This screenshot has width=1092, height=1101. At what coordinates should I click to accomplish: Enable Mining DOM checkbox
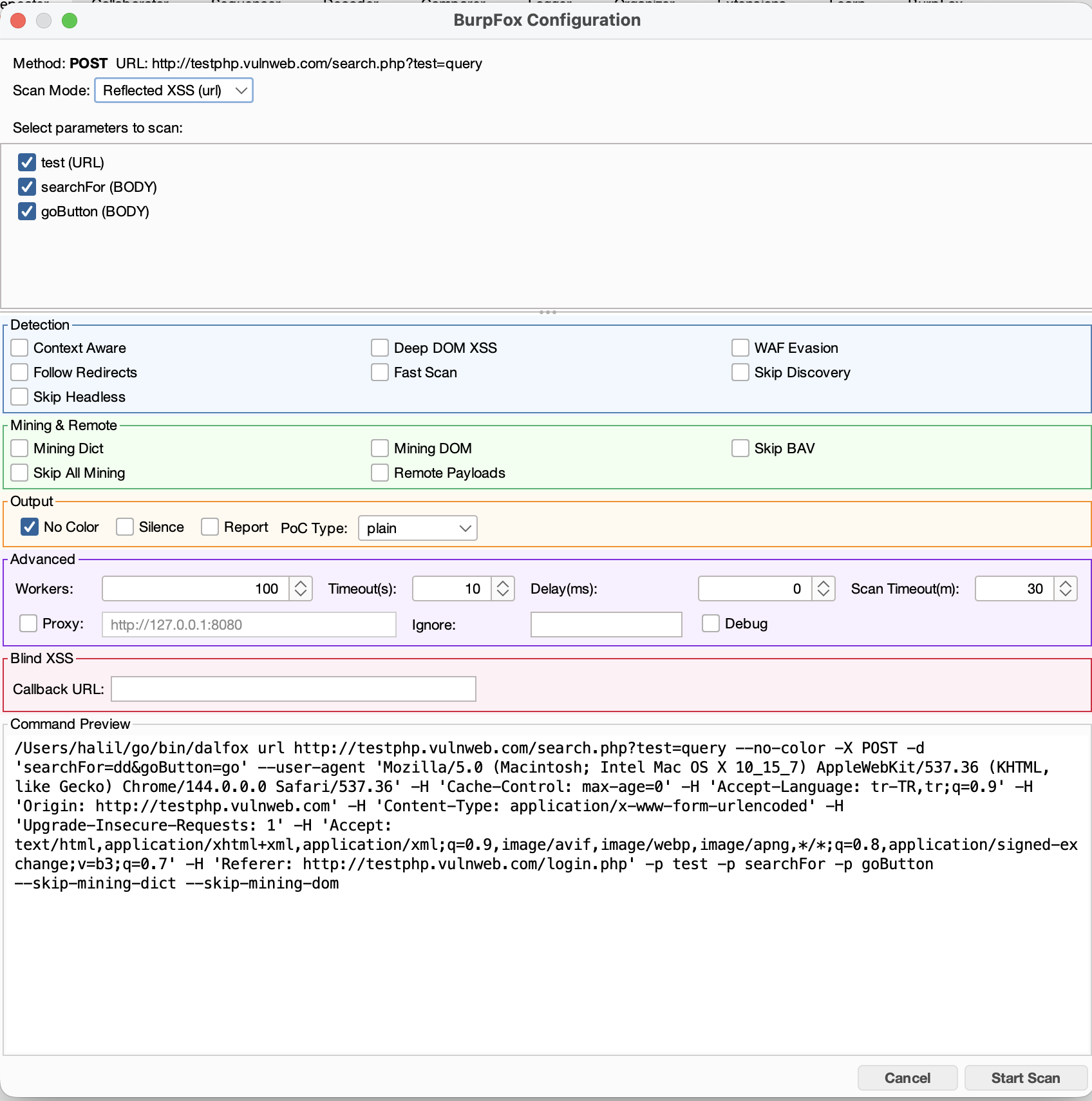[x=380, y=448]
